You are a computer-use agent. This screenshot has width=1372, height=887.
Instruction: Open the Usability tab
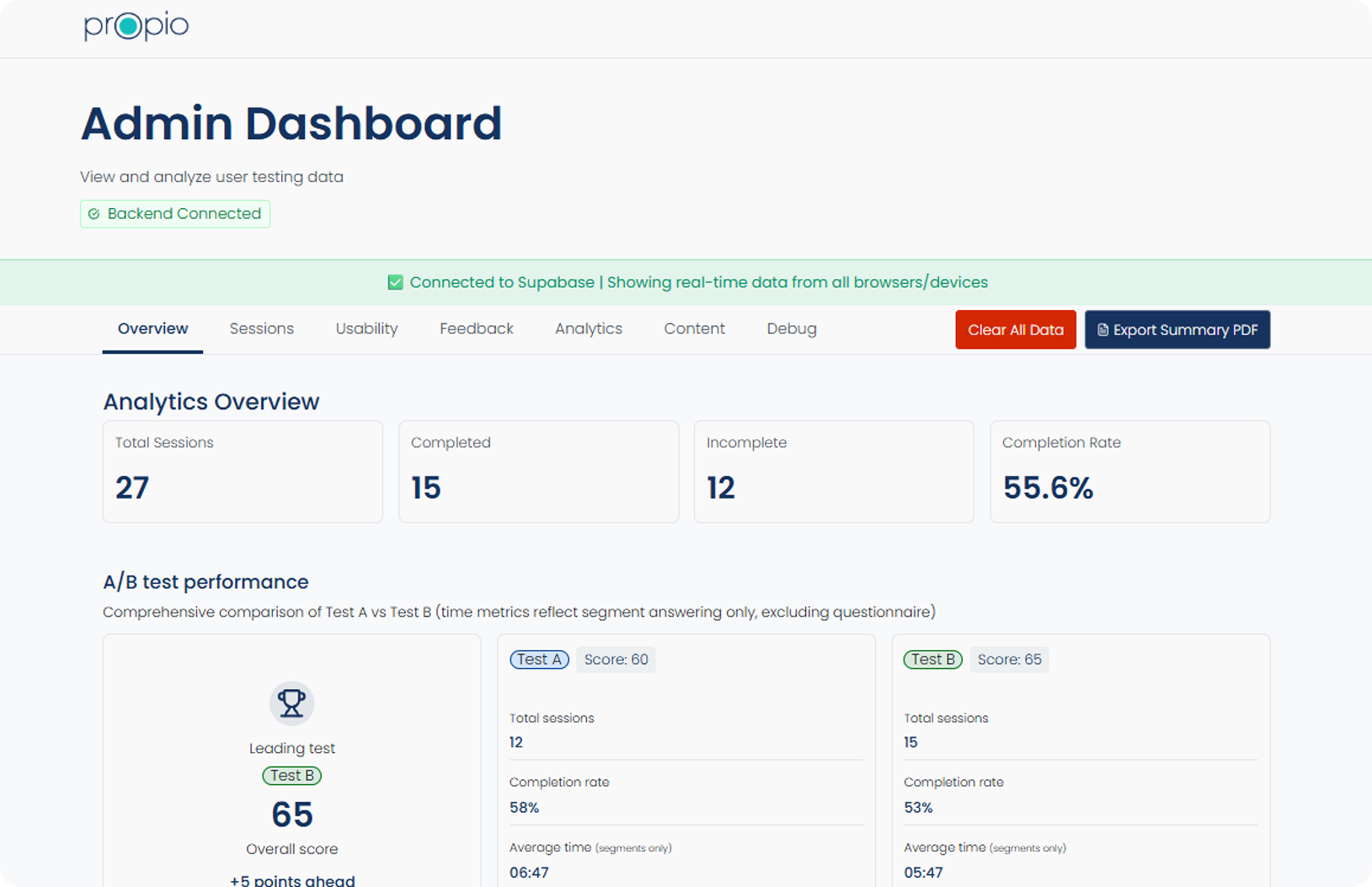point(366,329)
